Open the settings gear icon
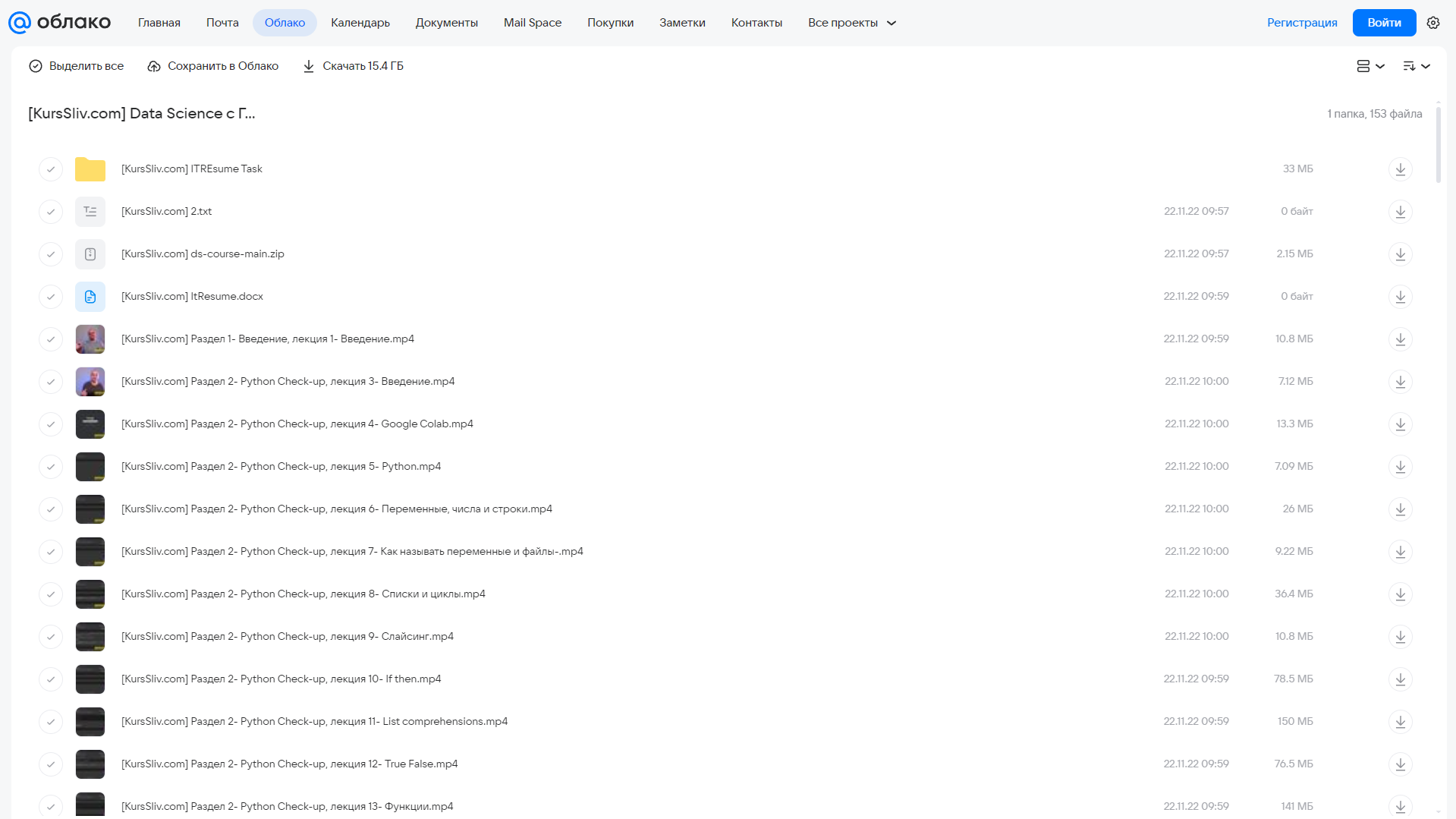 click(1433, 23)
